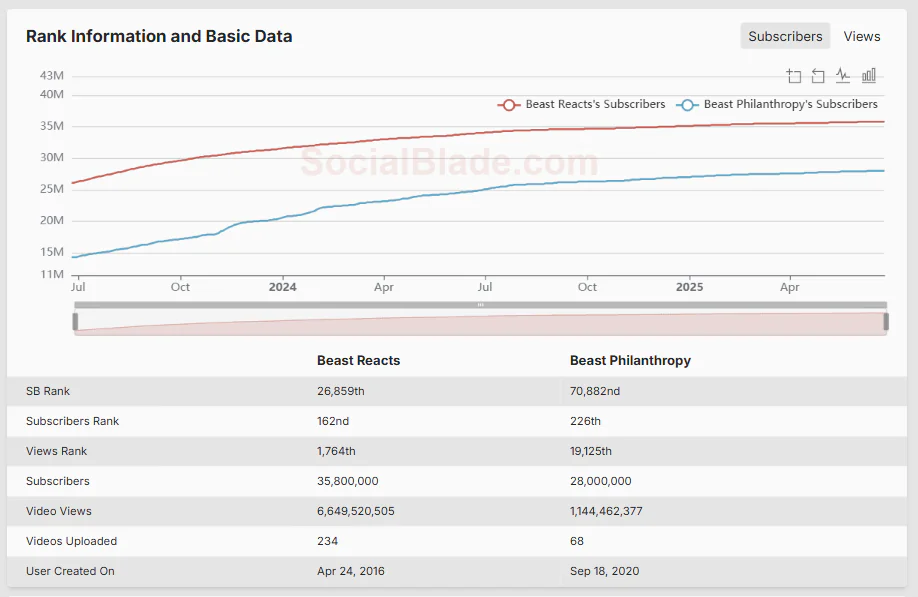Click the '25M' y-axis label
This screenshot has height=597, width=918.
click(x=52, y=189)
